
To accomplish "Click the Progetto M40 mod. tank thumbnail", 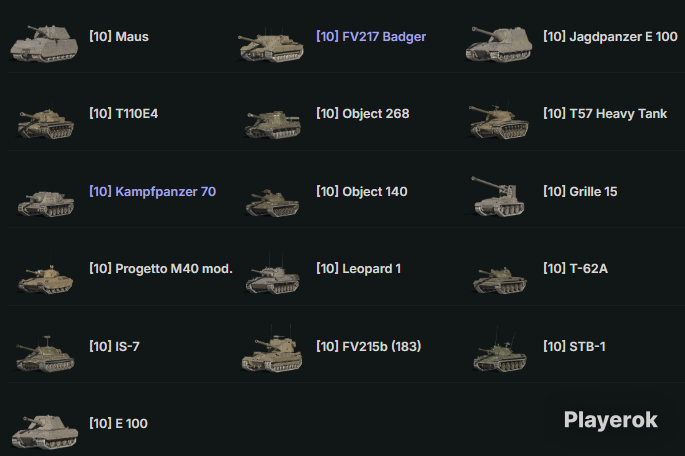I will [x=45, y=279].
